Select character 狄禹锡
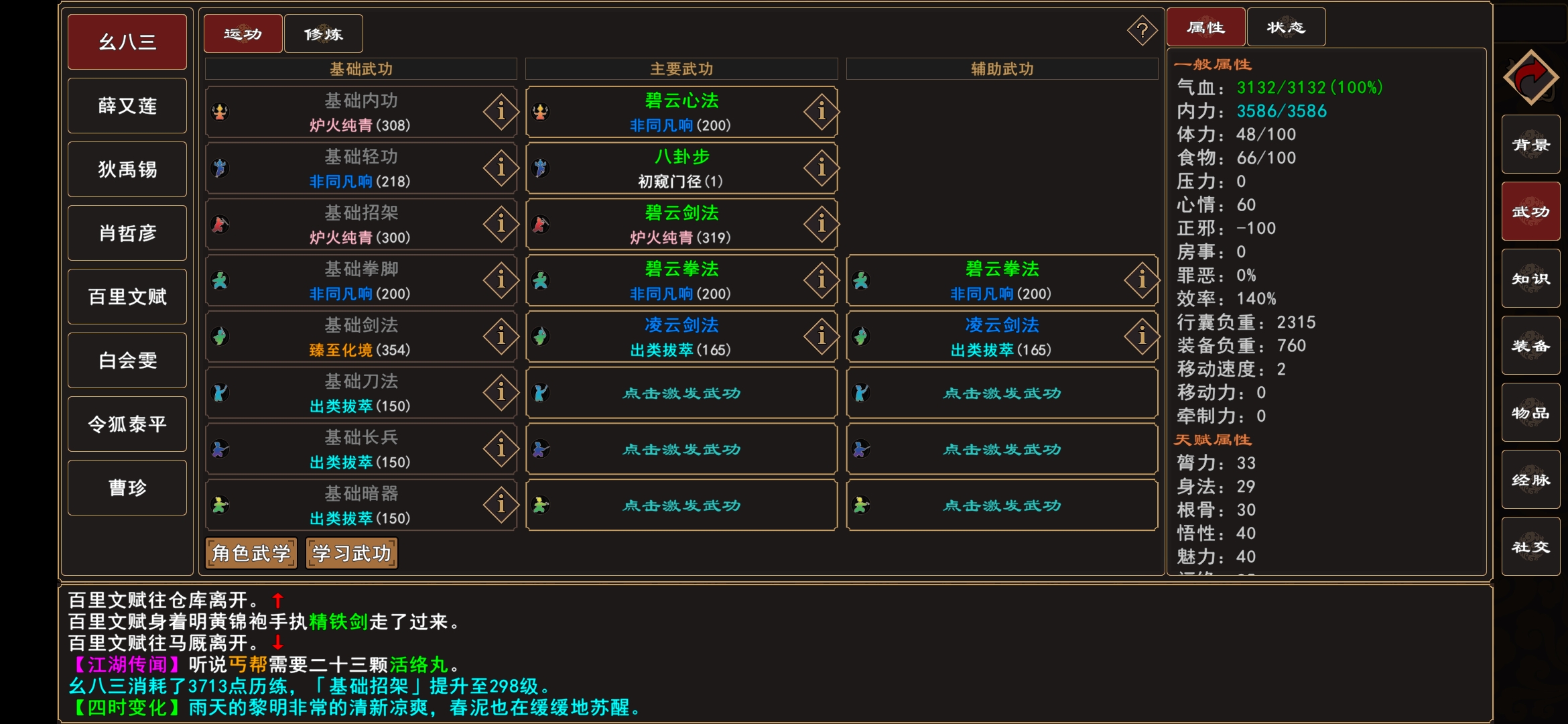Viewport: 1568px width, 724px height. [127, 170]
